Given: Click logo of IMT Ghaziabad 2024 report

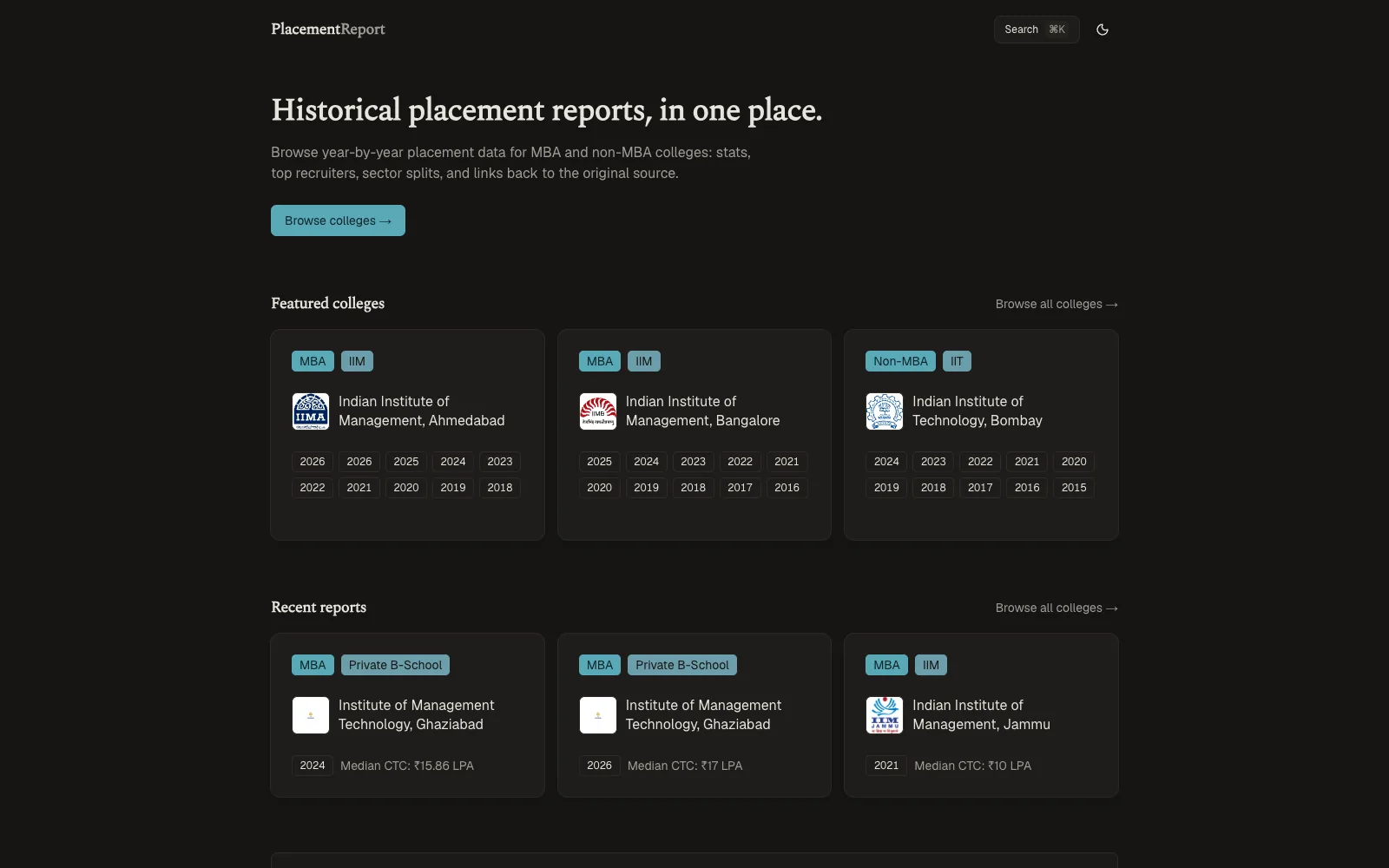Looking at the screenshot, I should pyautogui.click(x=311, y=715).
